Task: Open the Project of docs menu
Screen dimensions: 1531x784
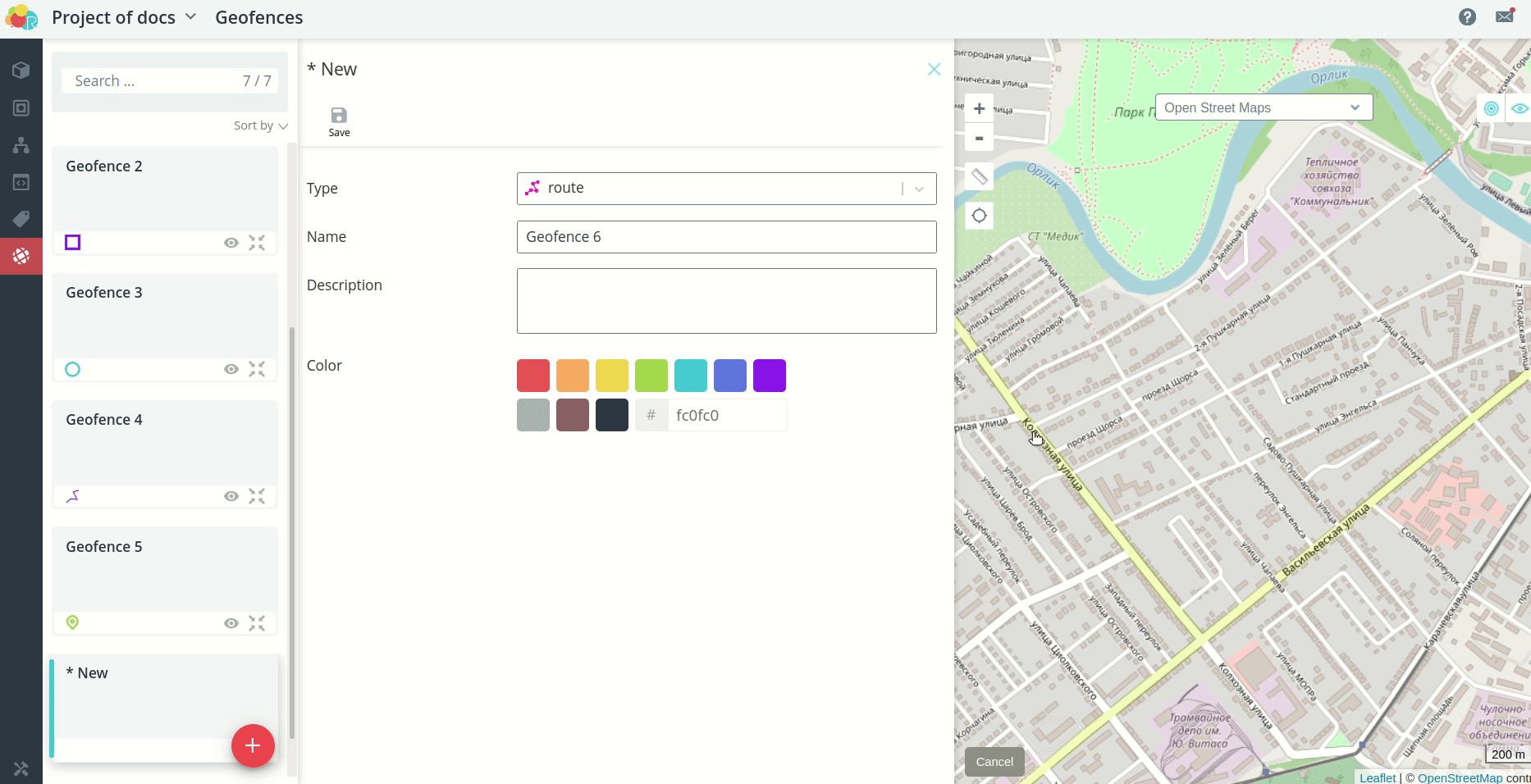Action: [124, 17]
